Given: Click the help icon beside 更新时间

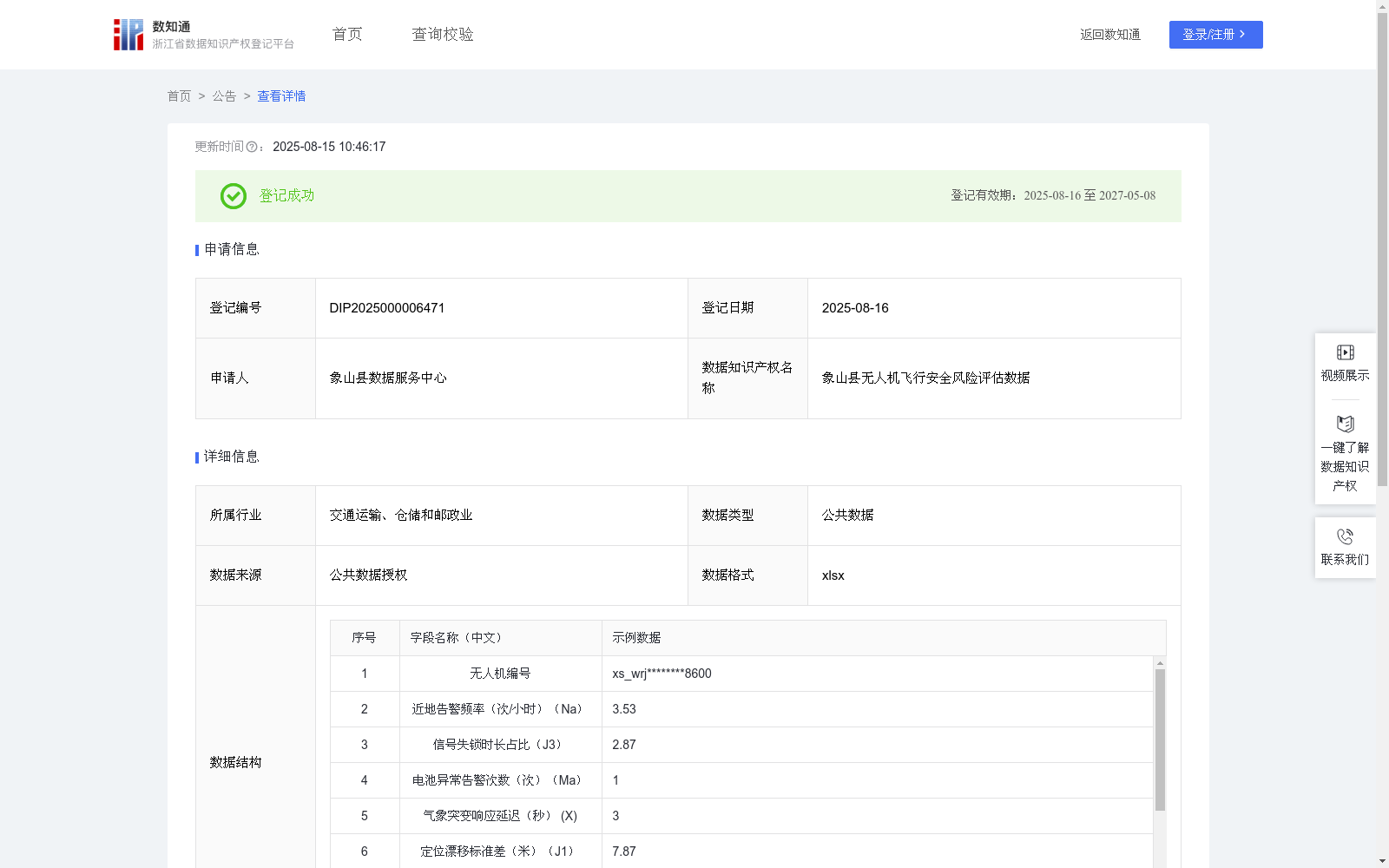Looking at the screenshot, I should pos(252,148).
